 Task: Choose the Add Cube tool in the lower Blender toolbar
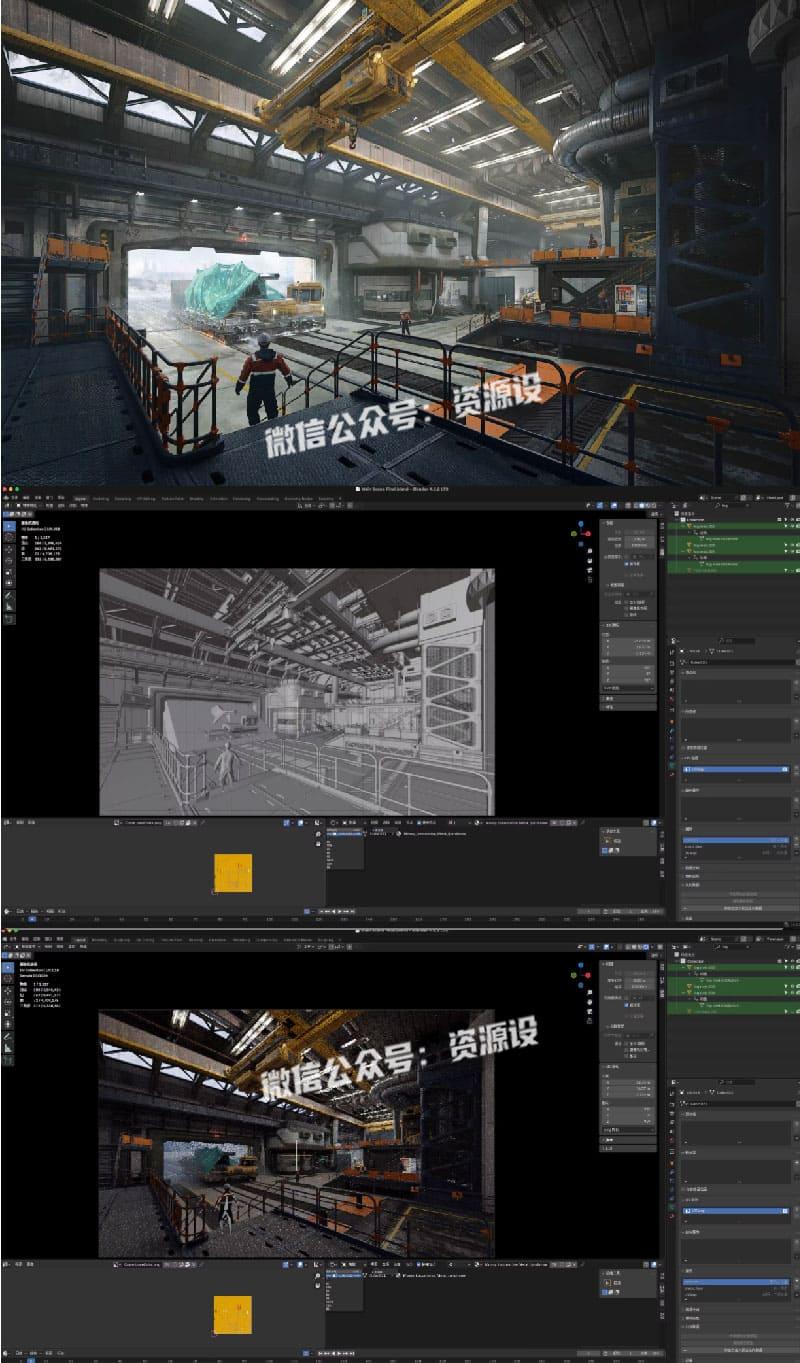point(9,1059)
